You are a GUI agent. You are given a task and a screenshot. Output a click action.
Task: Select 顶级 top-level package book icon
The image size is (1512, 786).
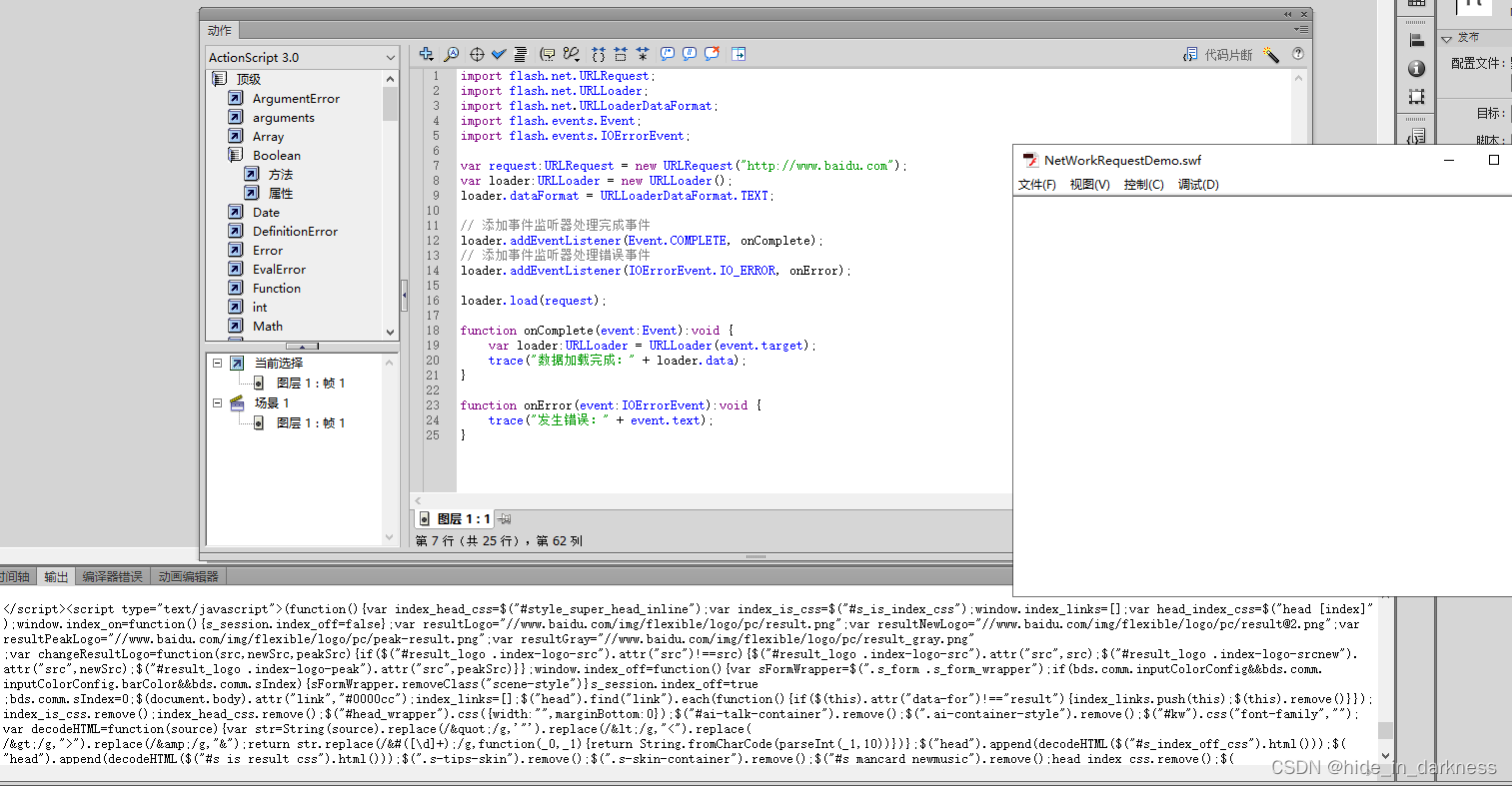(220, 79)
